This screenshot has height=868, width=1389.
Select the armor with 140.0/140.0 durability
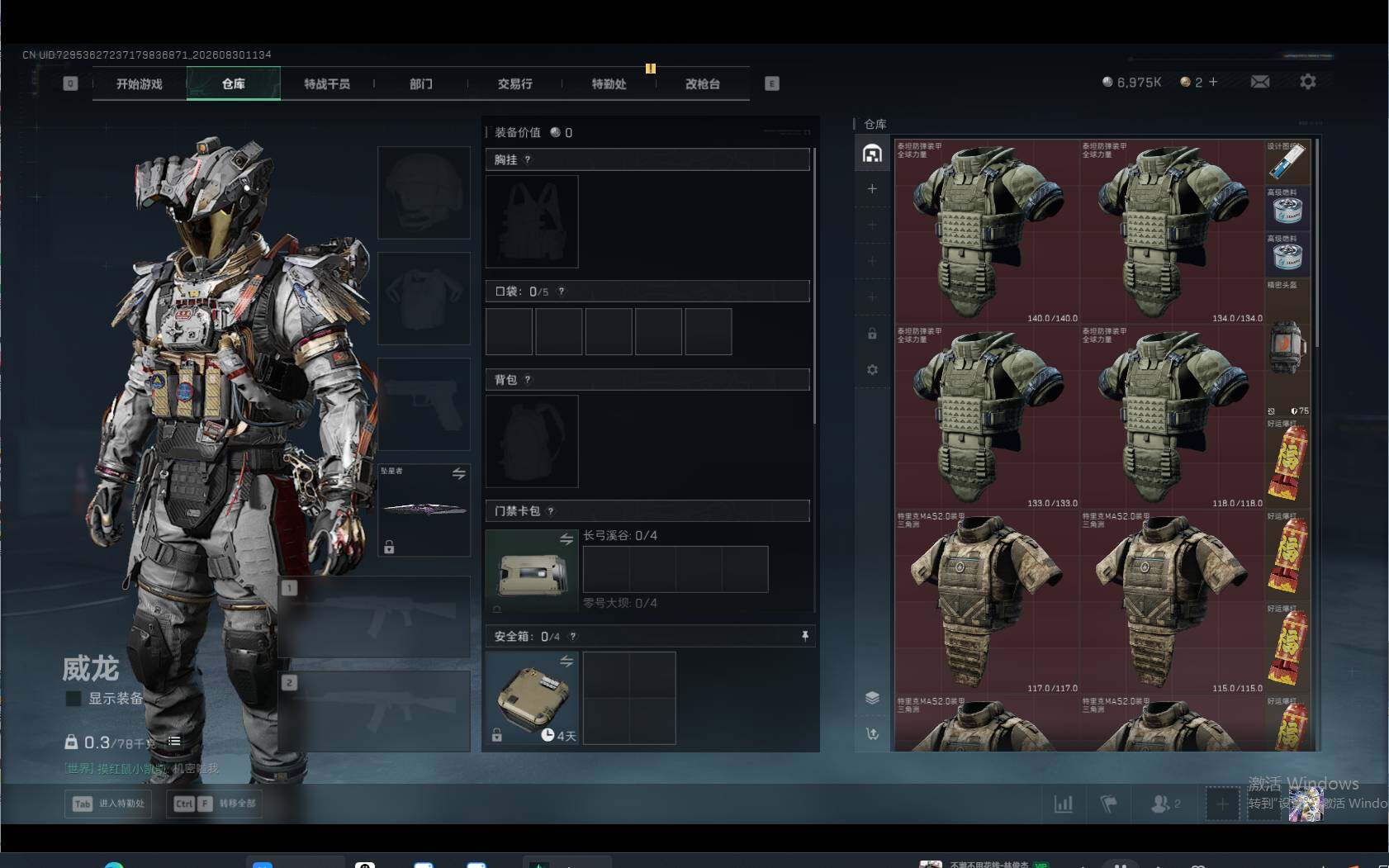coord(988,232)
